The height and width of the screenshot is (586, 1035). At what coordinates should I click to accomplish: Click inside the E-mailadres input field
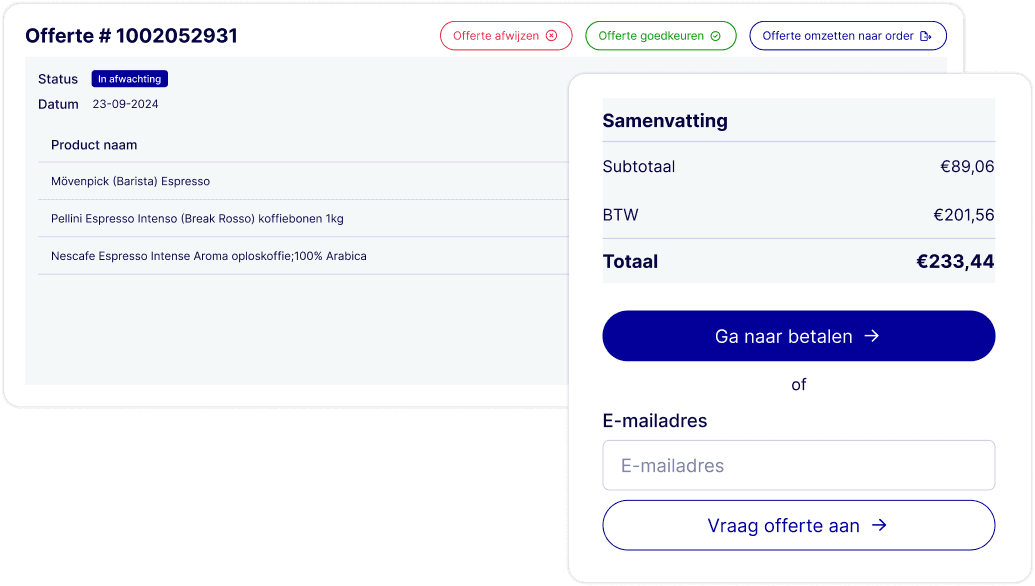(798, 465)
